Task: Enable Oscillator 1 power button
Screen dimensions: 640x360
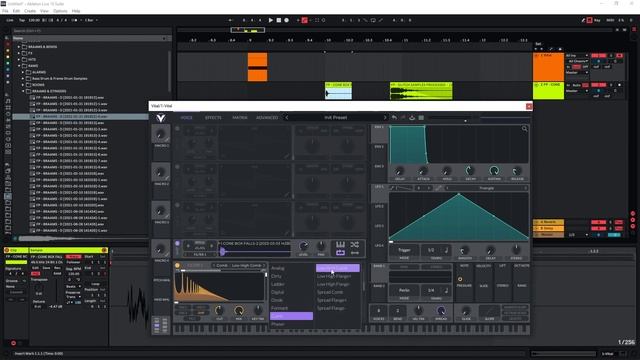Action: click(177, 129)
